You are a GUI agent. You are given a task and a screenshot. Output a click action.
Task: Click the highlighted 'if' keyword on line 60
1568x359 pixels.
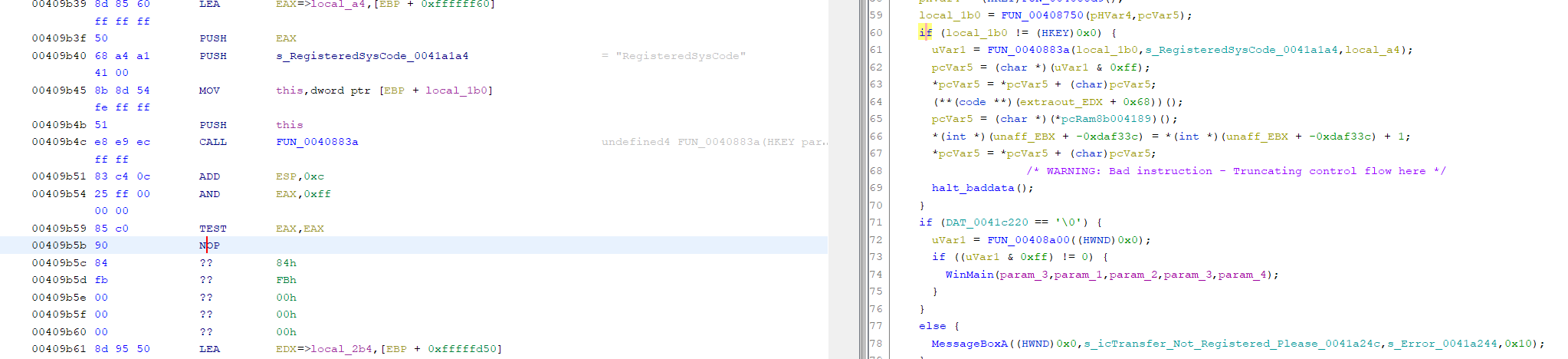click(925, 33)
